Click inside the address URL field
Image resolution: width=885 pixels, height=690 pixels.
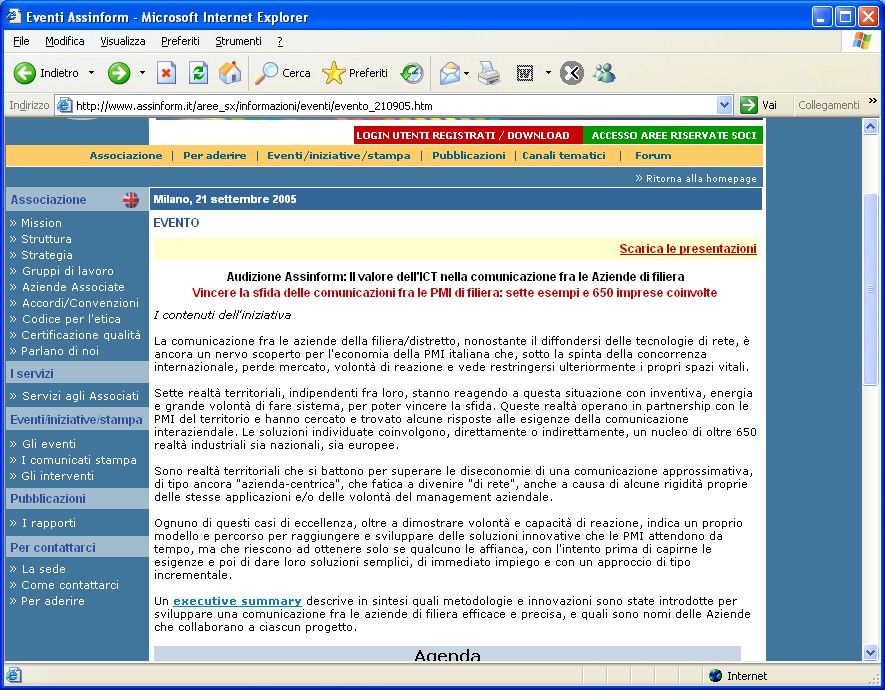[395, 106]
